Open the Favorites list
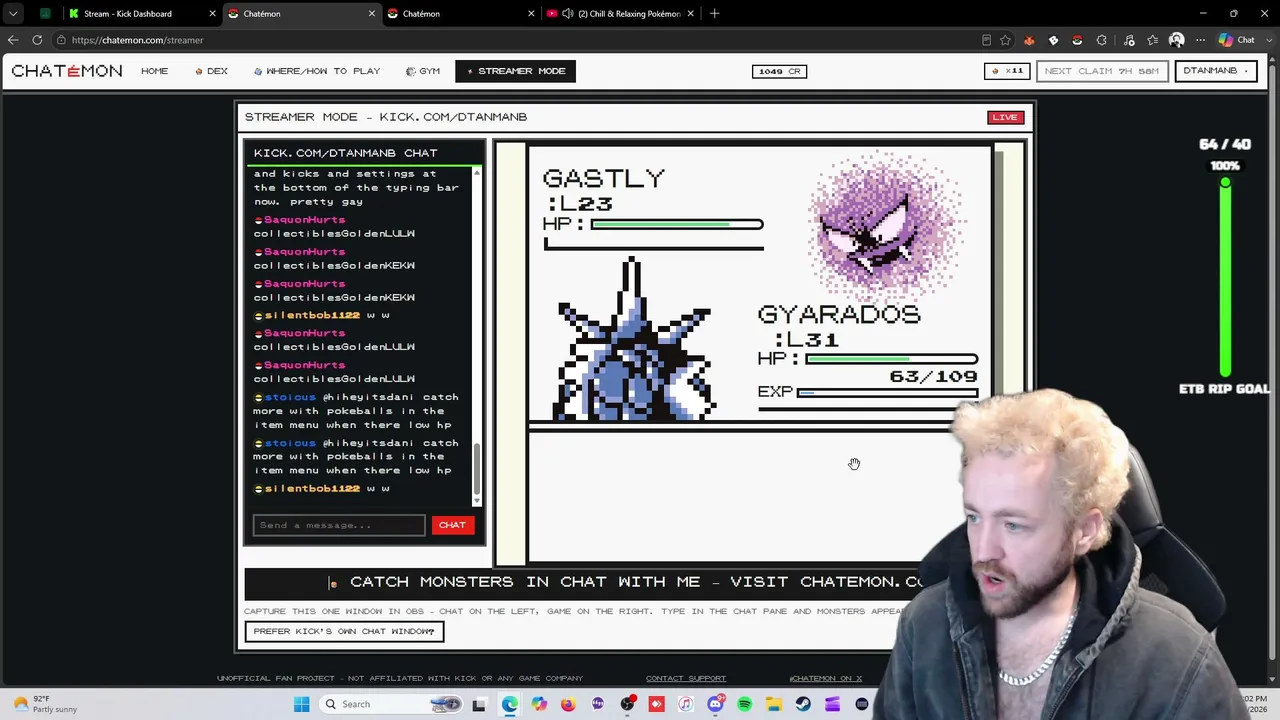Screen dimensions: 1280x720 (1153, 40)
